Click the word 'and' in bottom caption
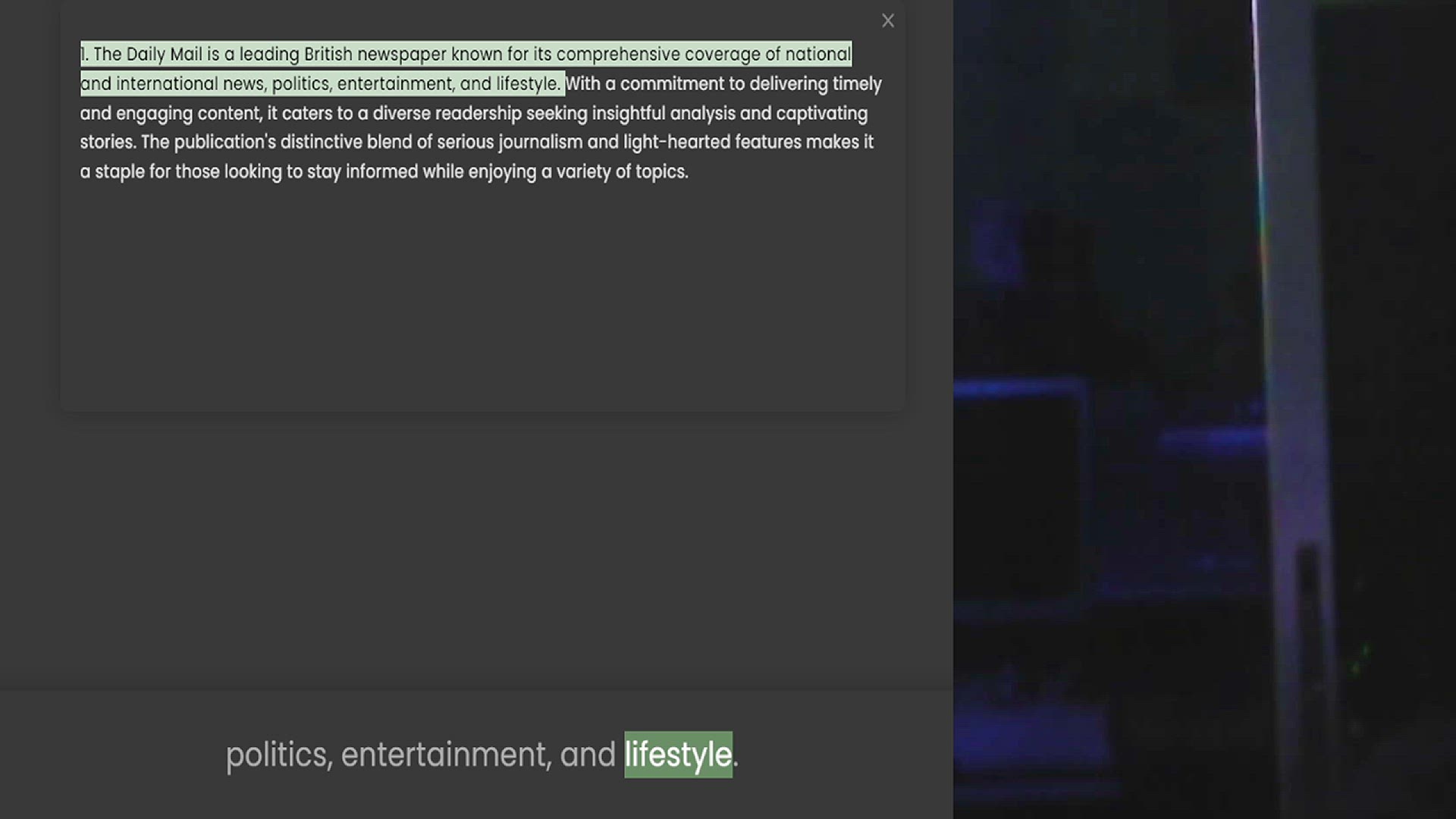The height and width of the screenshot is (819, 1456). point(588,755)
